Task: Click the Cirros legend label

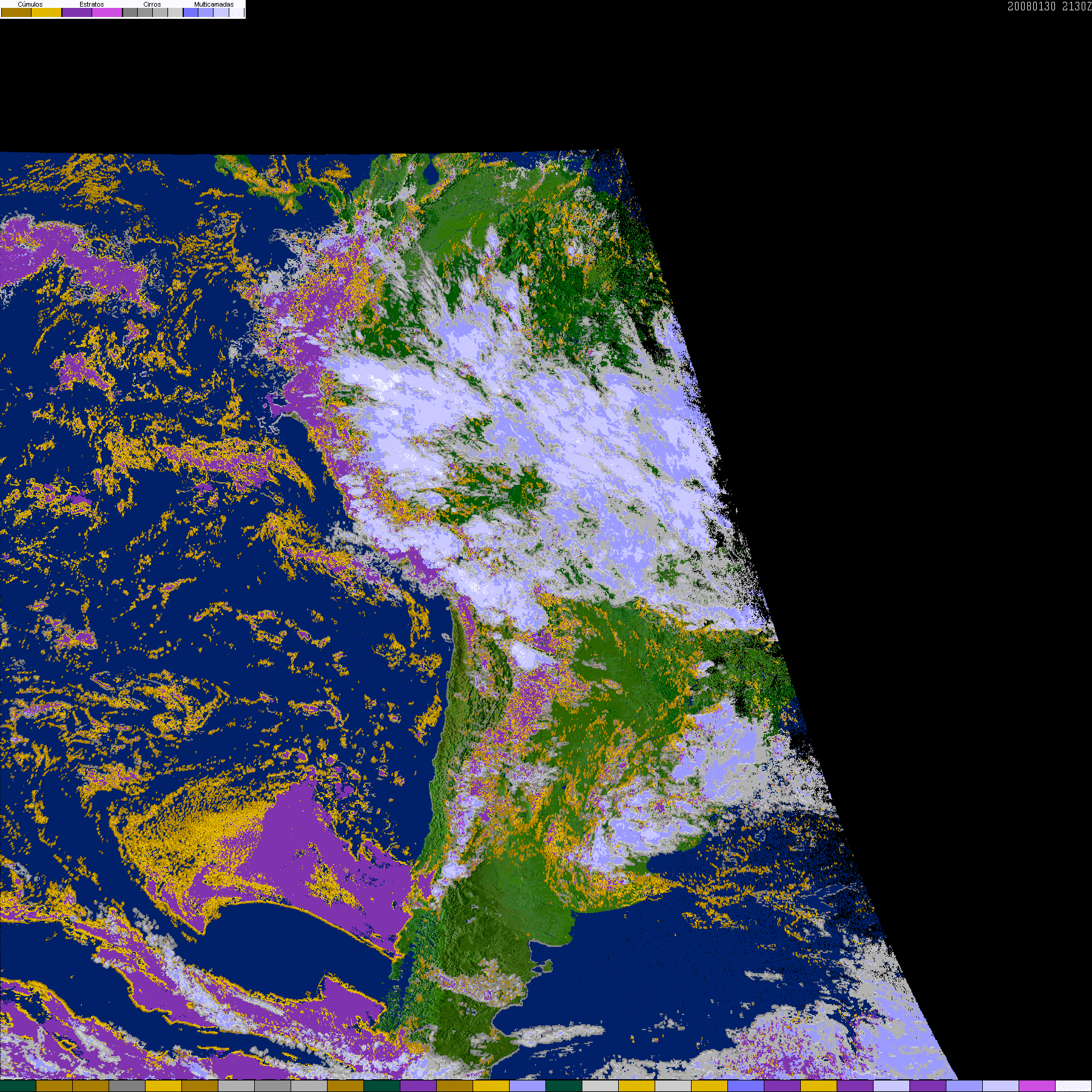Action: click(x=152, y=4)
